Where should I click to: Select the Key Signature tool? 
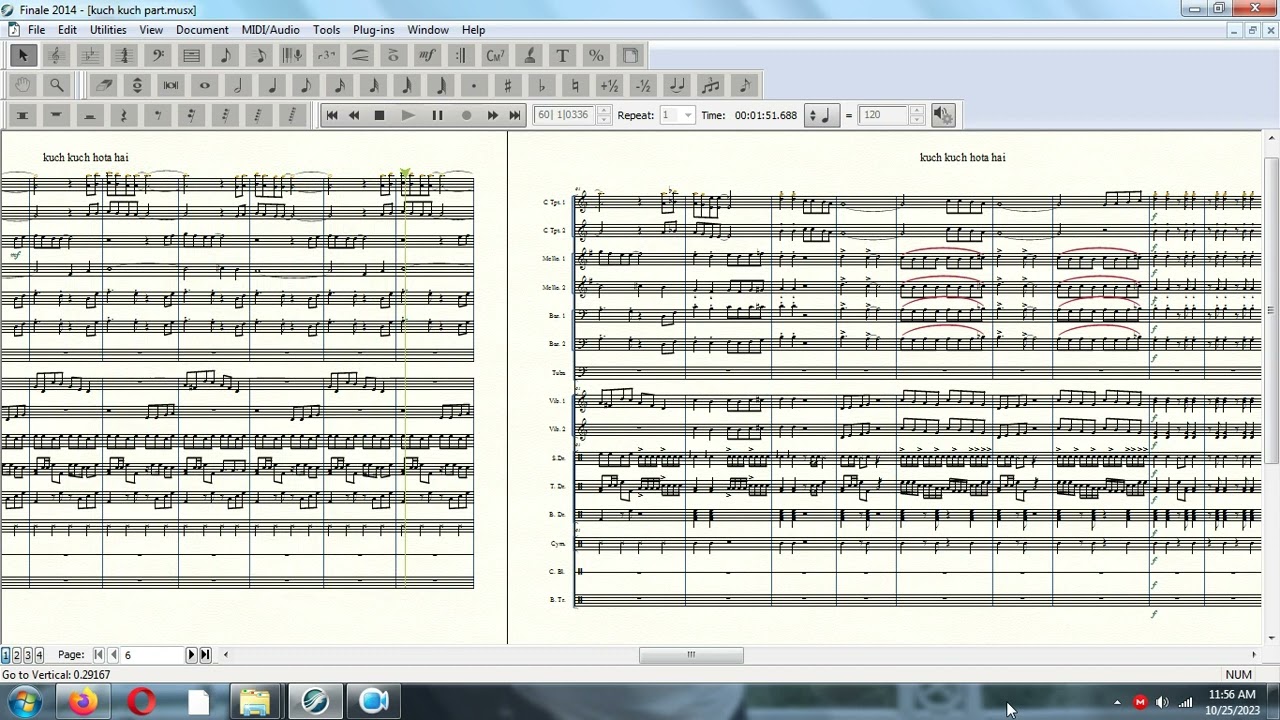(90, 56)
